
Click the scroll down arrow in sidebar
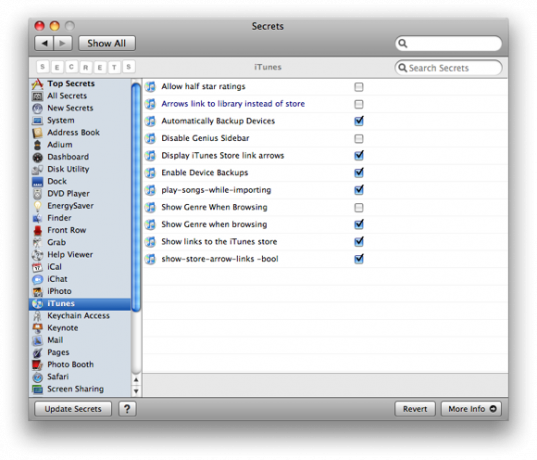click(136, 390)
